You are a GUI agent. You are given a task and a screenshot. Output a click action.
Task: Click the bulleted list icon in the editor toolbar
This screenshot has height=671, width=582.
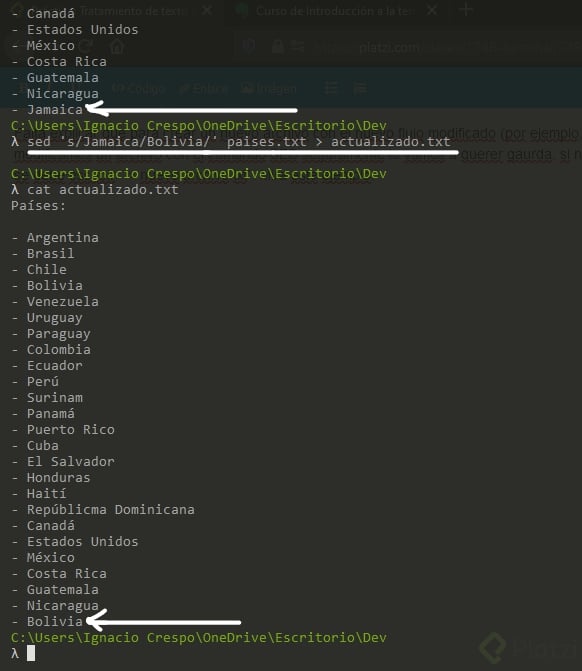point(331,89)
